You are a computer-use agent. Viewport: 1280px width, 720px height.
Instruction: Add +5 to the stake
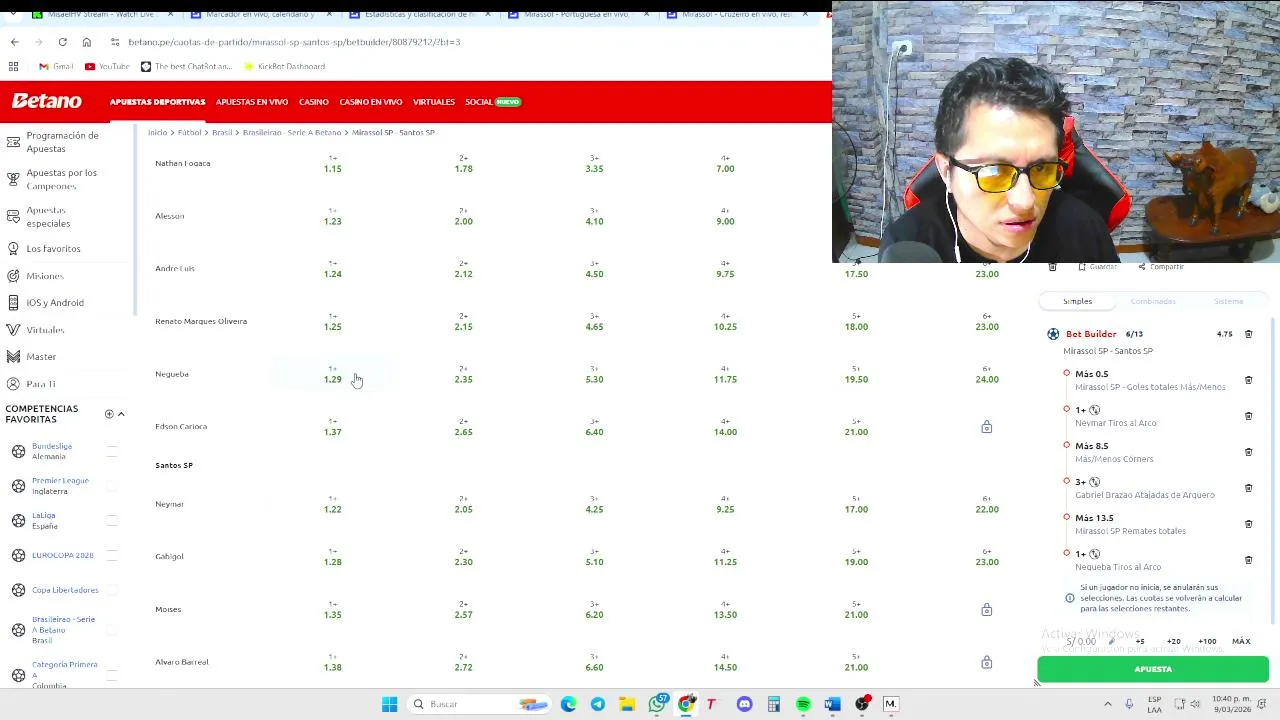tap(1140, 641)
